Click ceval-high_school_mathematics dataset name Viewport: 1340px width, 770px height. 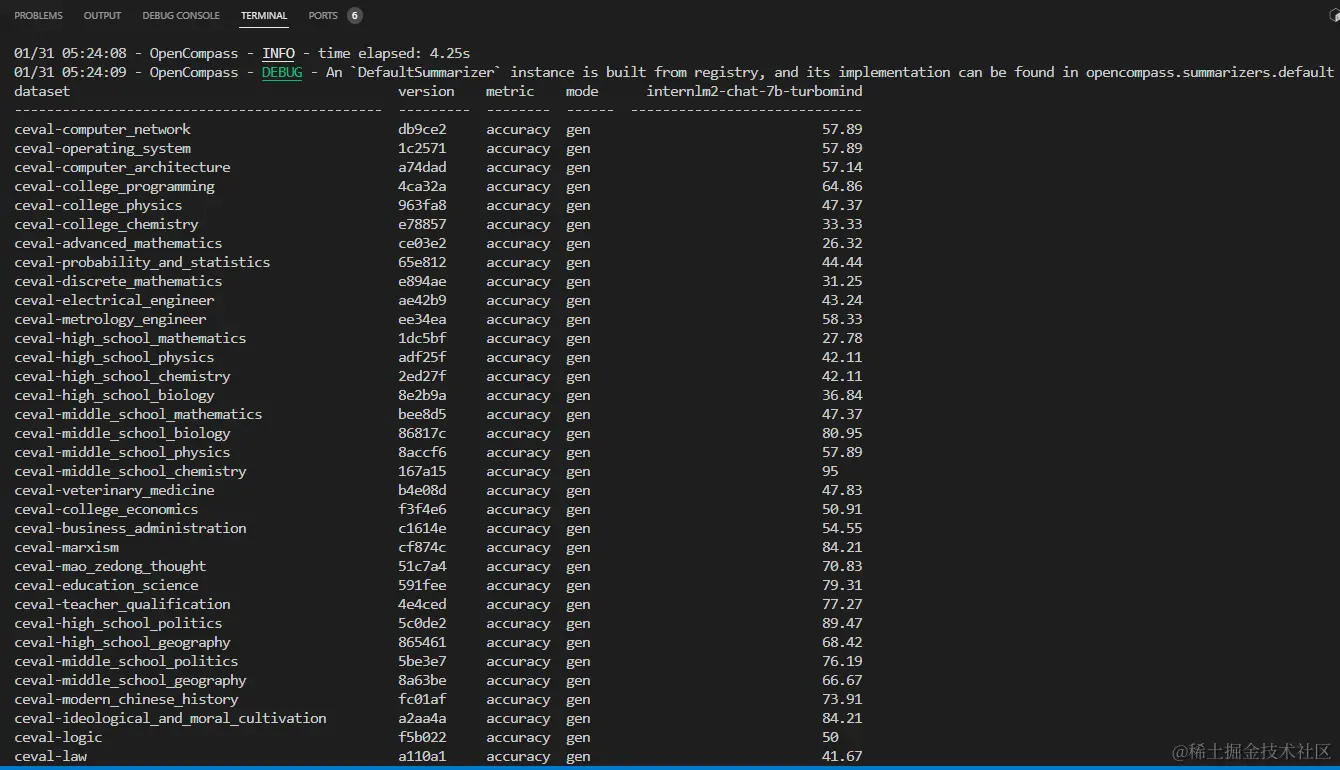130,338
